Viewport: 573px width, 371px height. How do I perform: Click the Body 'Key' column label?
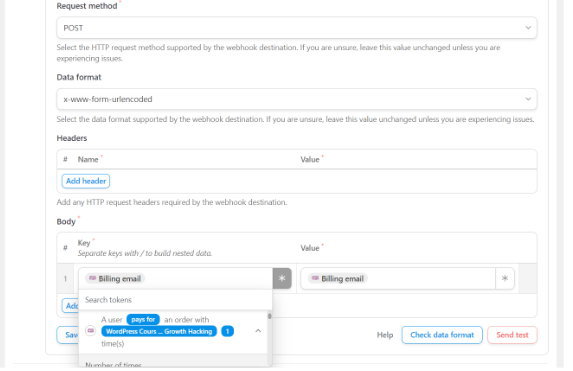point(84,243)
